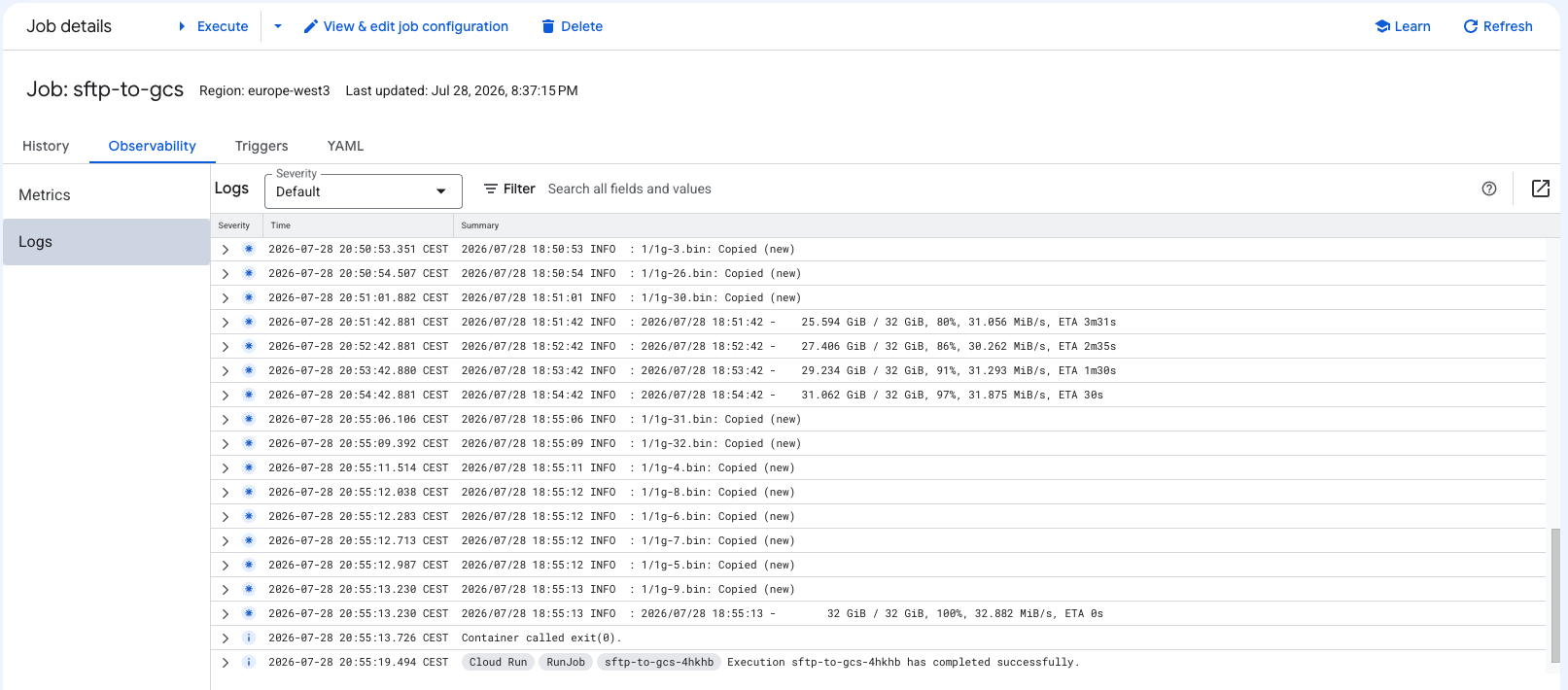Expand the execution completed successfully log row
The image size is (1568, 690).
pyautogui.click(x=226, y=662)
